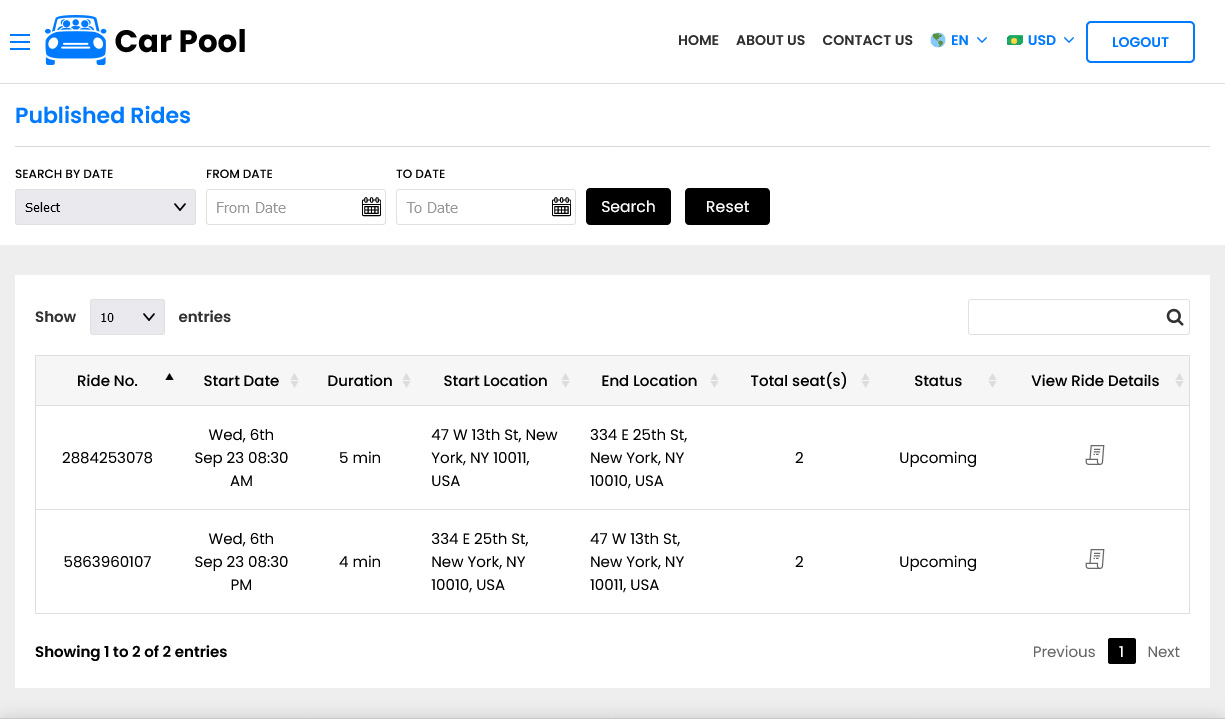Open the To Date calendar icon
Viewport: 1225px width, 722px height.
point(561,207)
